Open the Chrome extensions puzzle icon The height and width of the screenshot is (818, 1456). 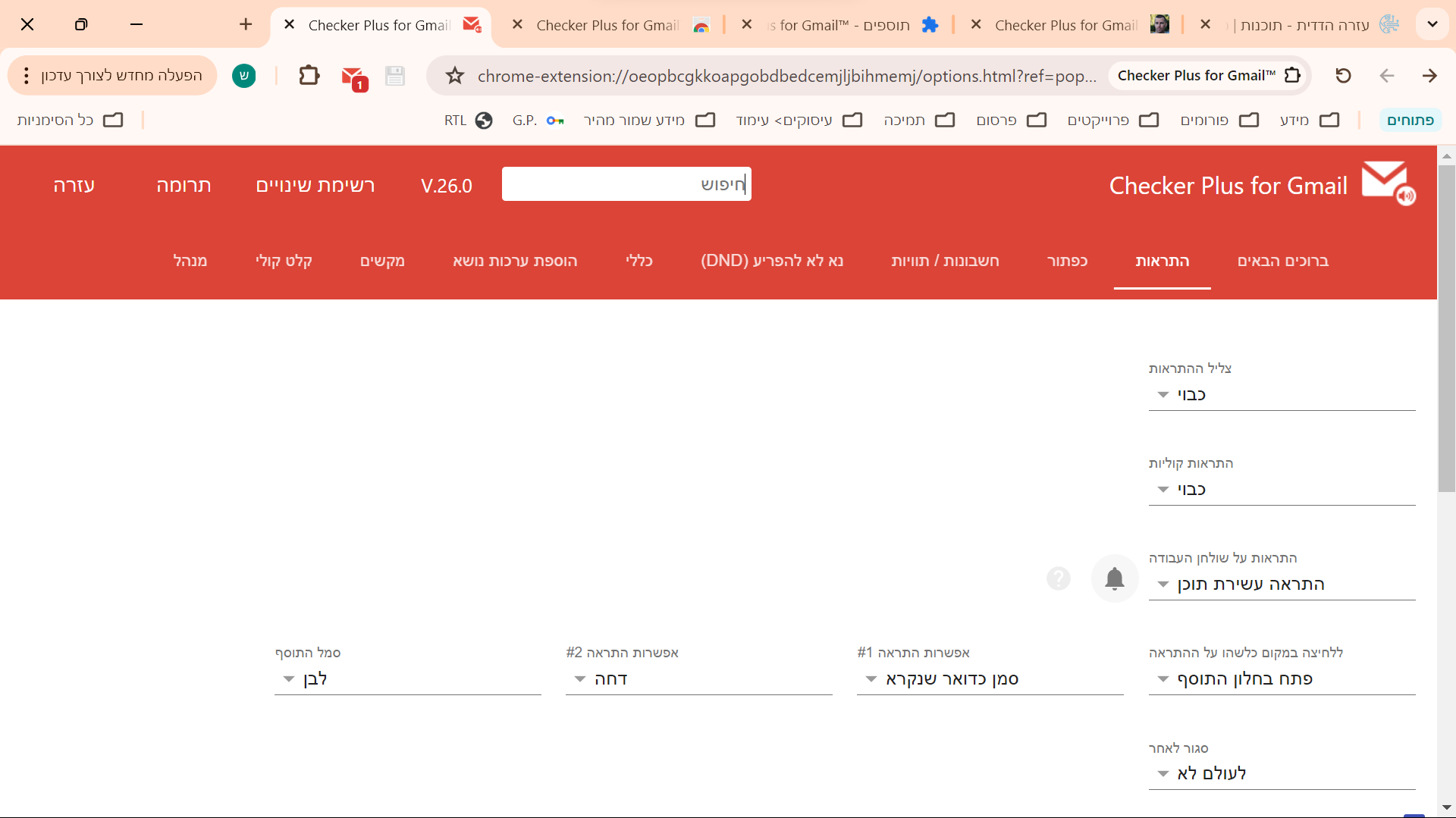[309, 76]
